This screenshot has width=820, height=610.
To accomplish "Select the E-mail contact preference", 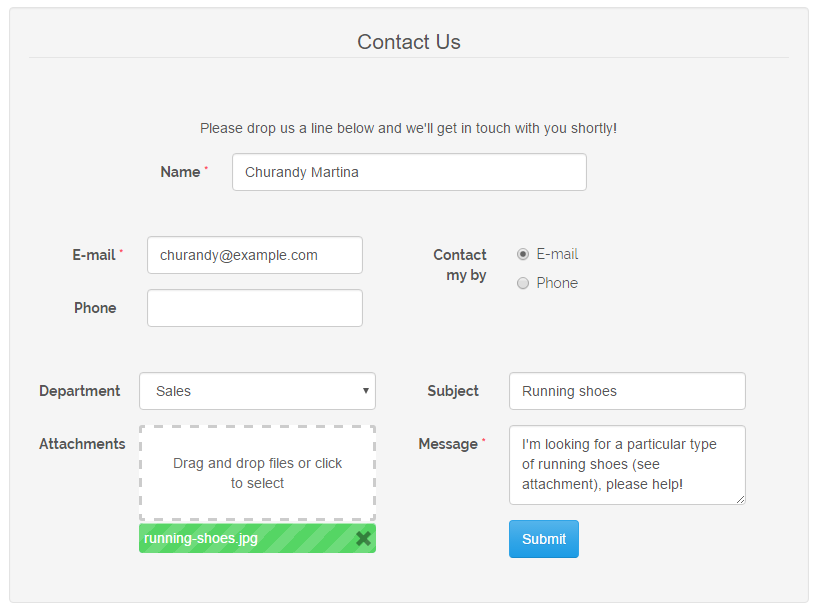I will [x=523, y=254].
